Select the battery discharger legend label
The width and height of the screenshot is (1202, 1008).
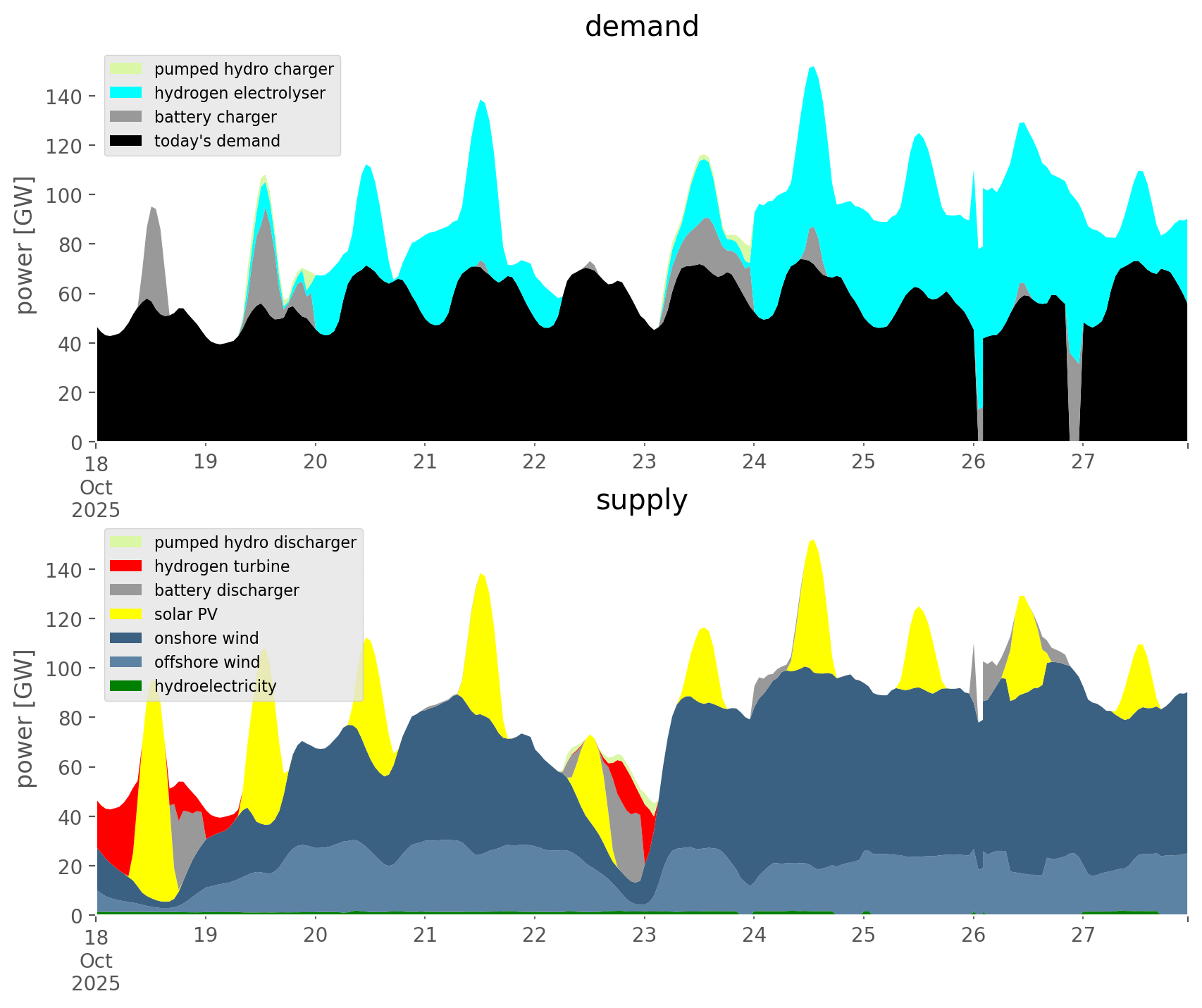[x=226, y=590]
